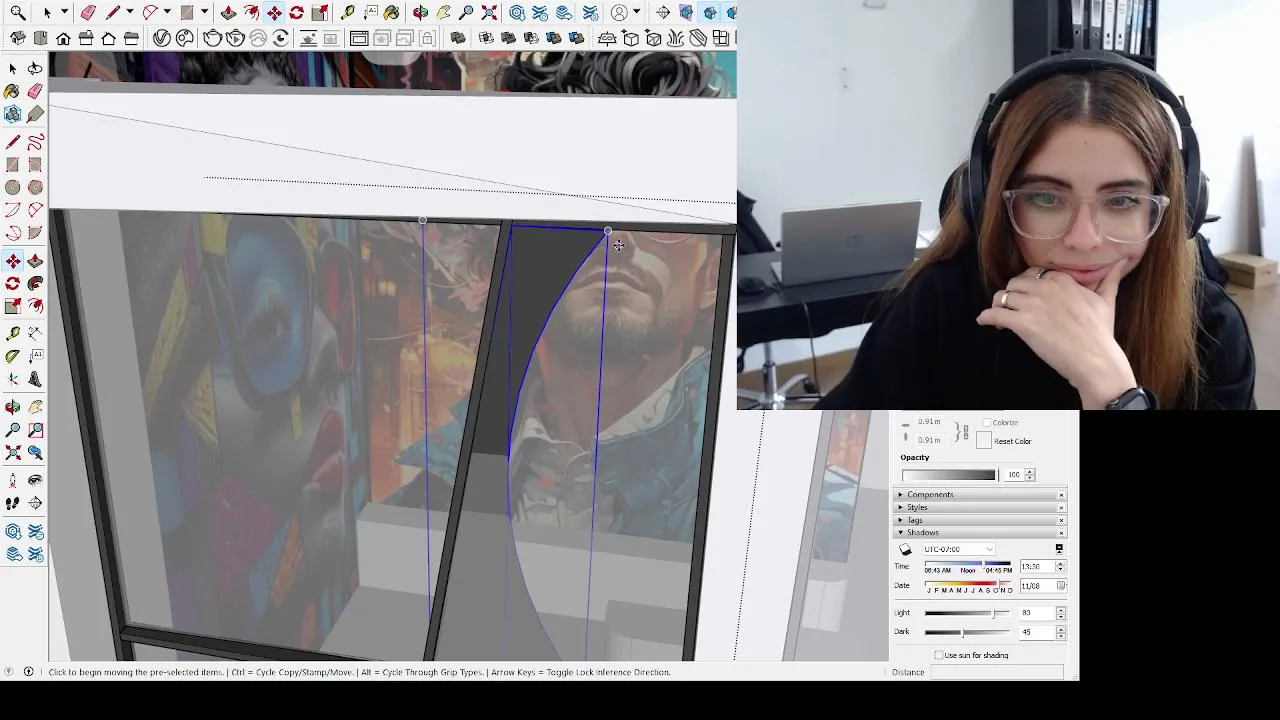Select the Walk footprints tool
The width and height of the screenshot is (1280, 720).
coord(12,504)
